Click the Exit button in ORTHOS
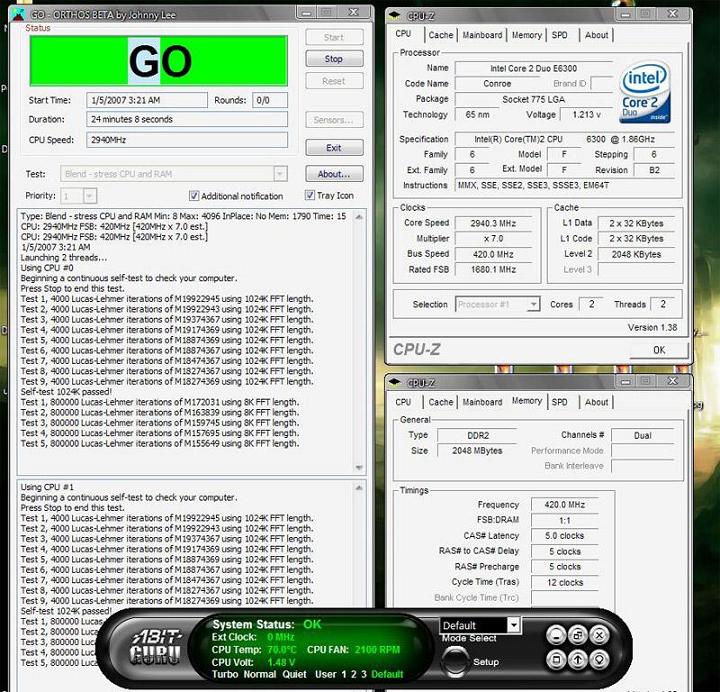 pos(334,147)
